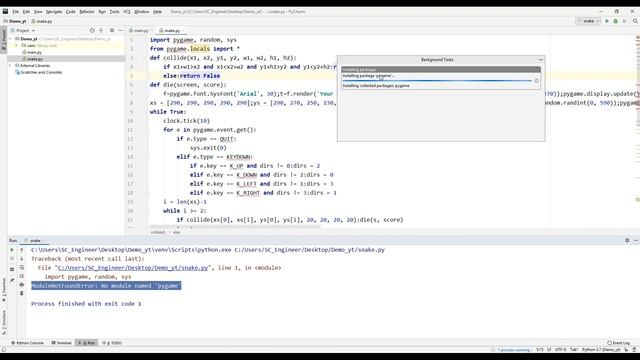Image resolution: width=640 pixels, height=360 pixels.
Task: Click collapse all icon in Project panel
Action: 101,31
